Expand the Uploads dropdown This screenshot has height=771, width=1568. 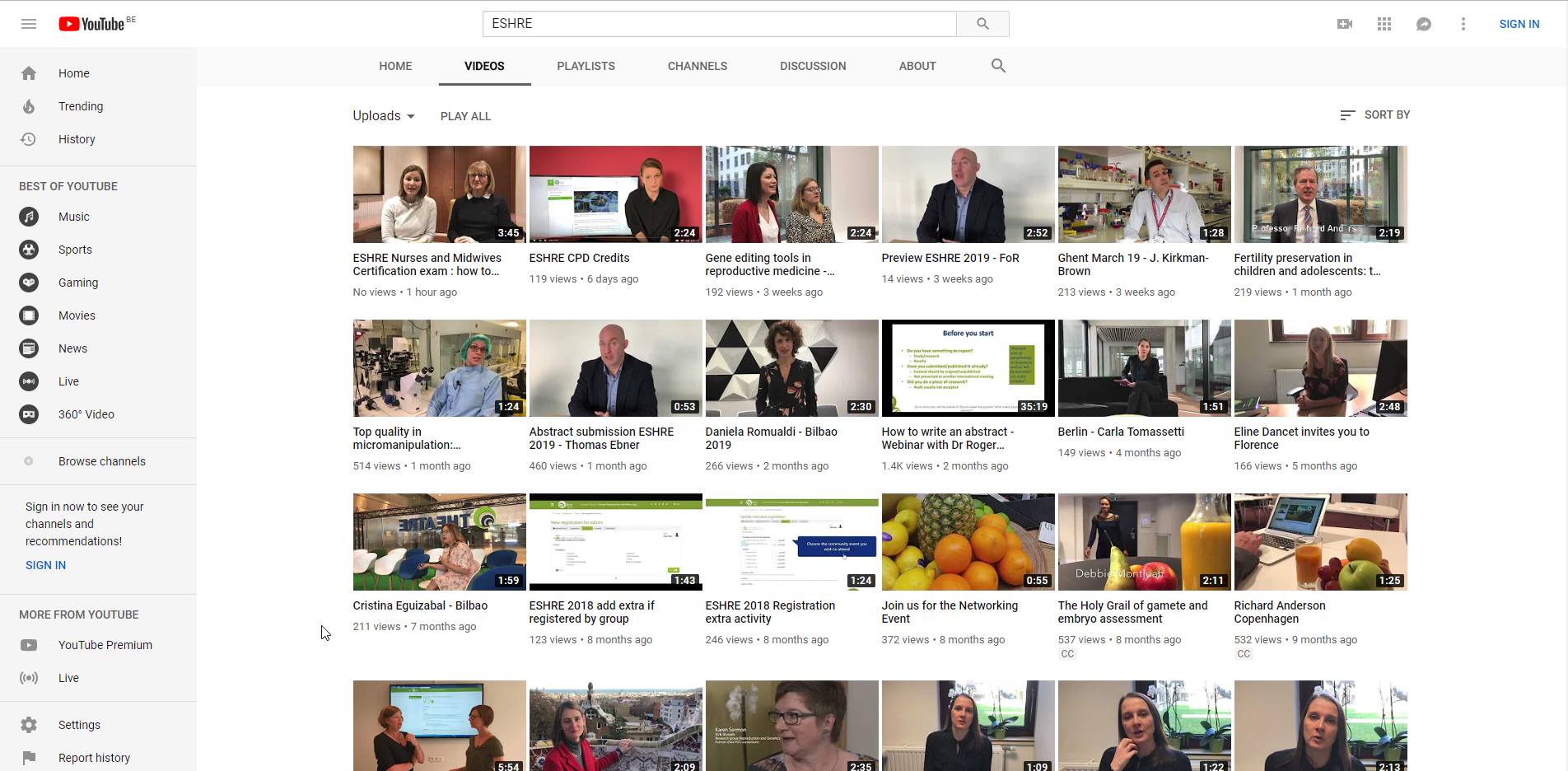click(x=384, y=116)
